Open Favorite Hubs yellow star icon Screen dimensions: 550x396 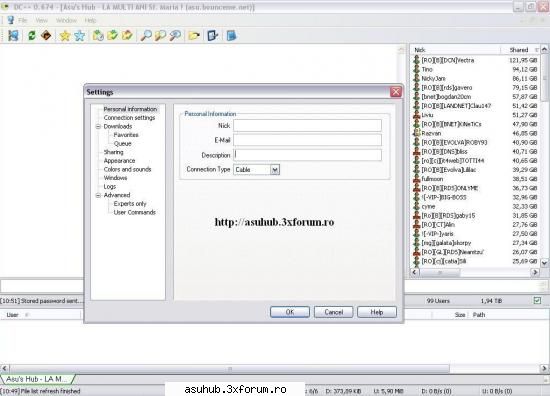click(65, 35)
